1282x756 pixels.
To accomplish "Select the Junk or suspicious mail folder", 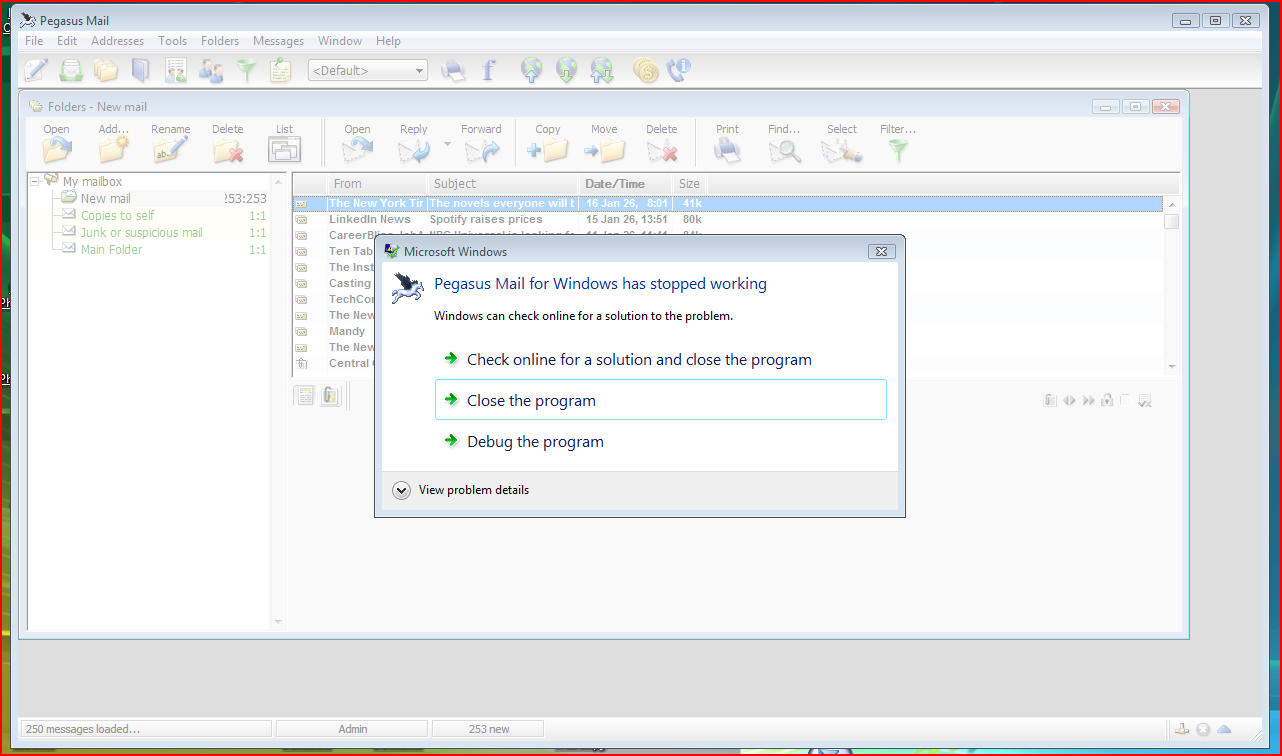I will click(x=141, y=233).
